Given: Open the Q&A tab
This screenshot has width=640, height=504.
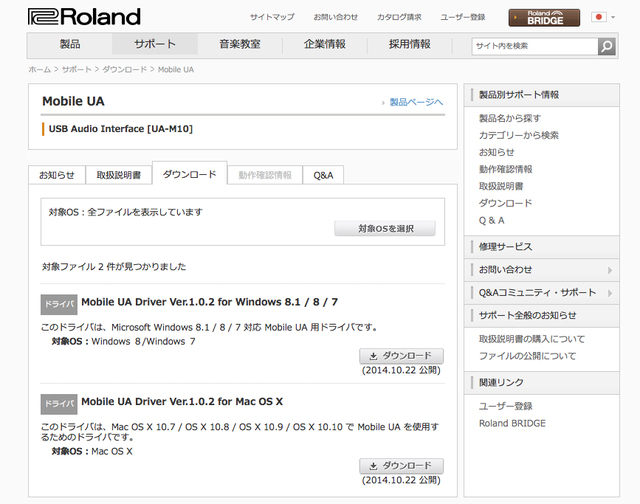Looking at the screenshot, I should (323, 175).
